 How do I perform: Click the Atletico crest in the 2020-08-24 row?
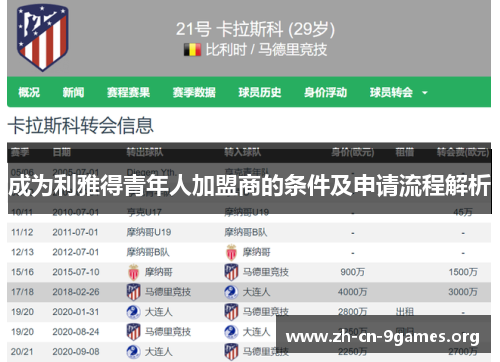pyautogui.click(x=133, y=332)
